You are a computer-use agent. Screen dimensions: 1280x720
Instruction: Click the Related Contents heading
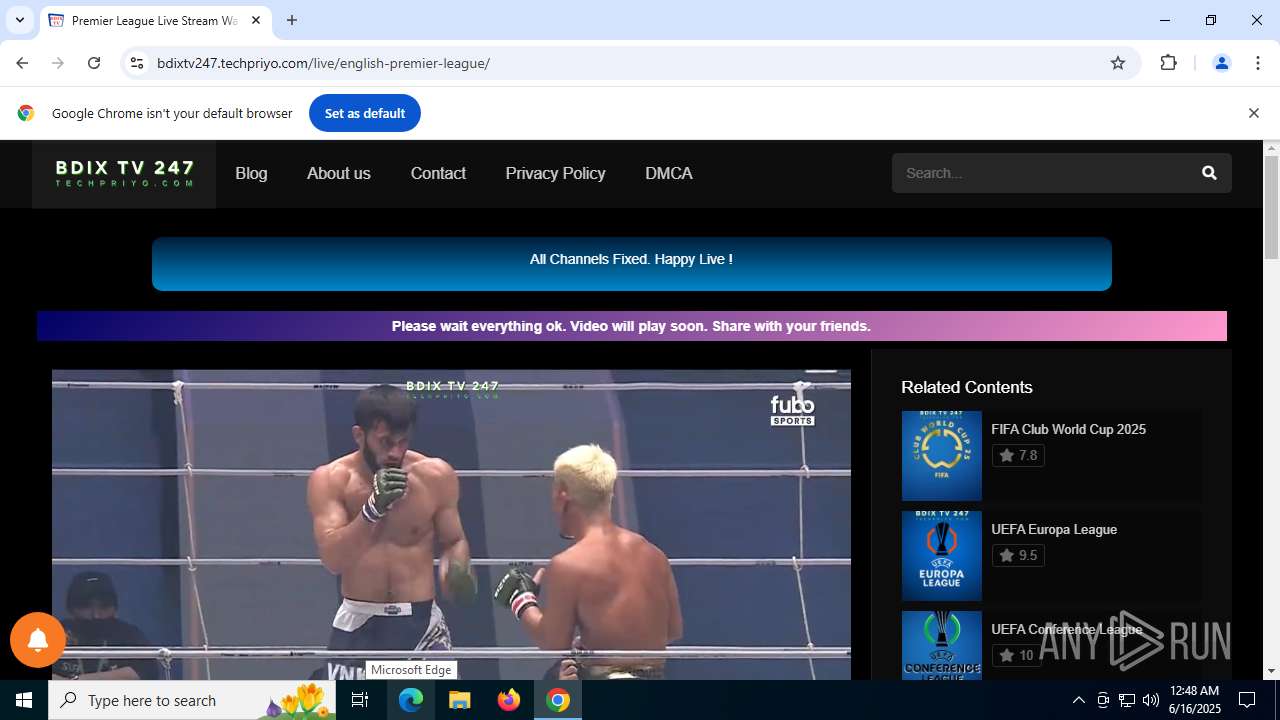[x=966, y=387]
